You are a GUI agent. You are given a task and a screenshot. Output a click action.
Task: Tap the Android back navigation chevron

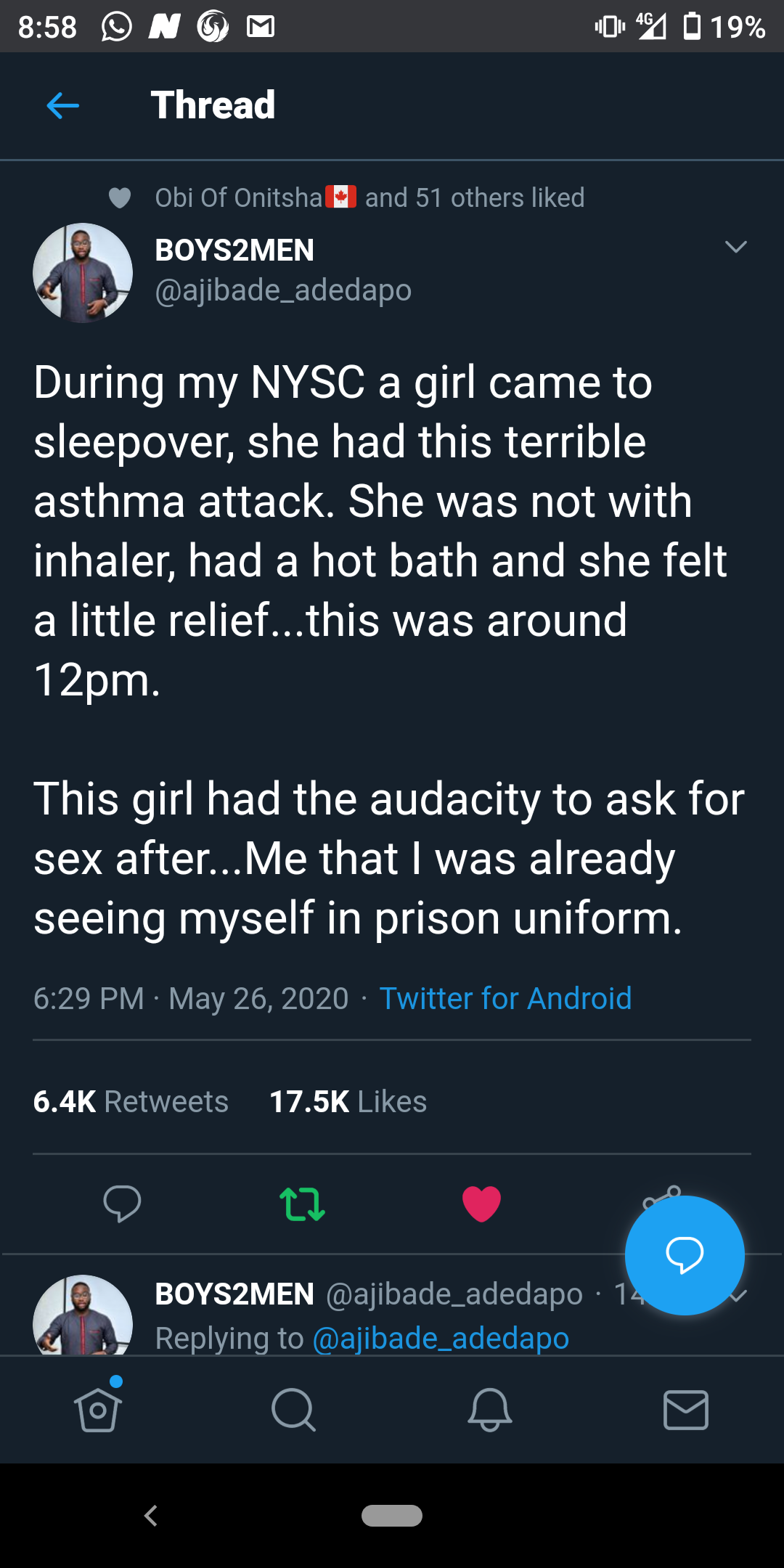point(151,1516)
